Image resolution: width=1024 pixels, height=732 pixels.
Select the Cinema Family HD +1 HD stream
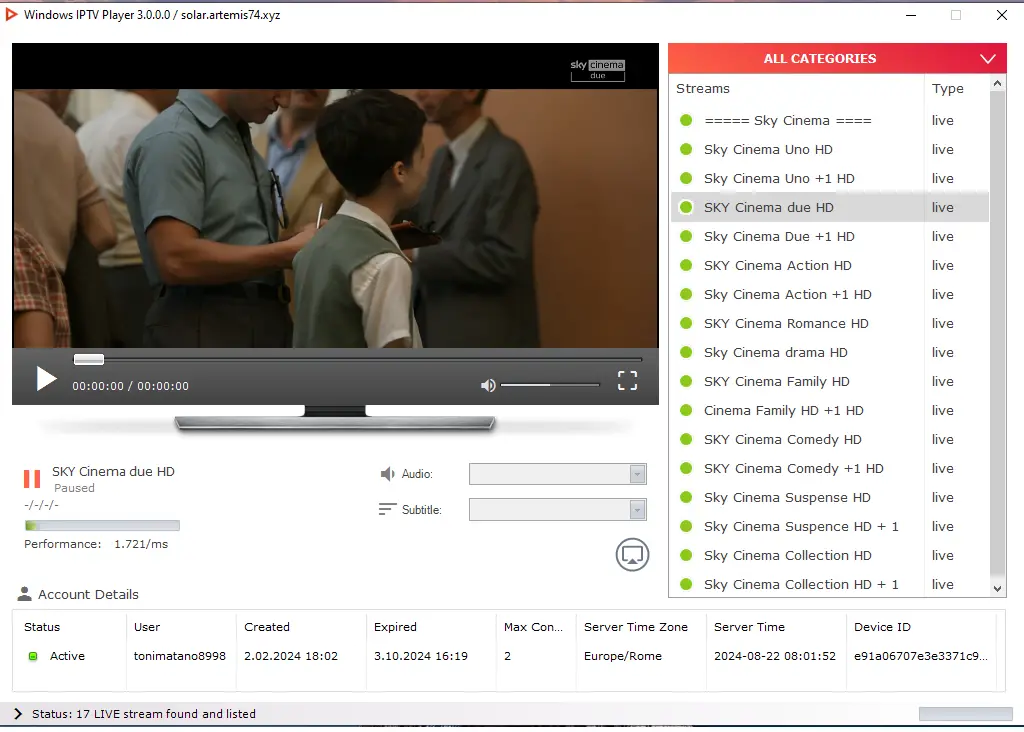click(829, 410)
